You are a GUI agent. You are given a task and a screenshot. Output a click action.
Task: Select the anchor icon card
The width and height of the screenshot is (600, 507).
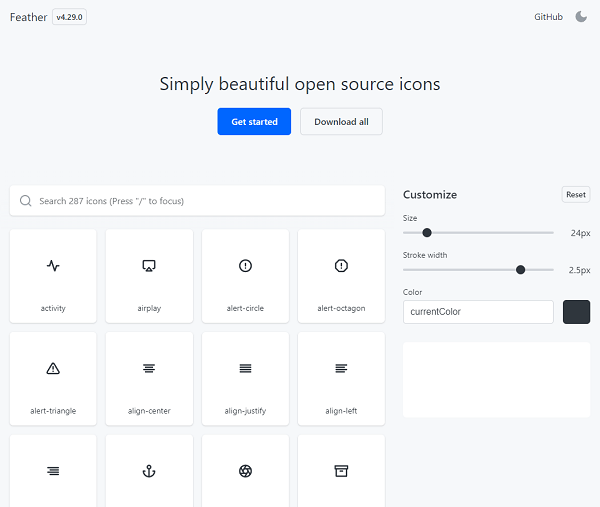[149, 471]
